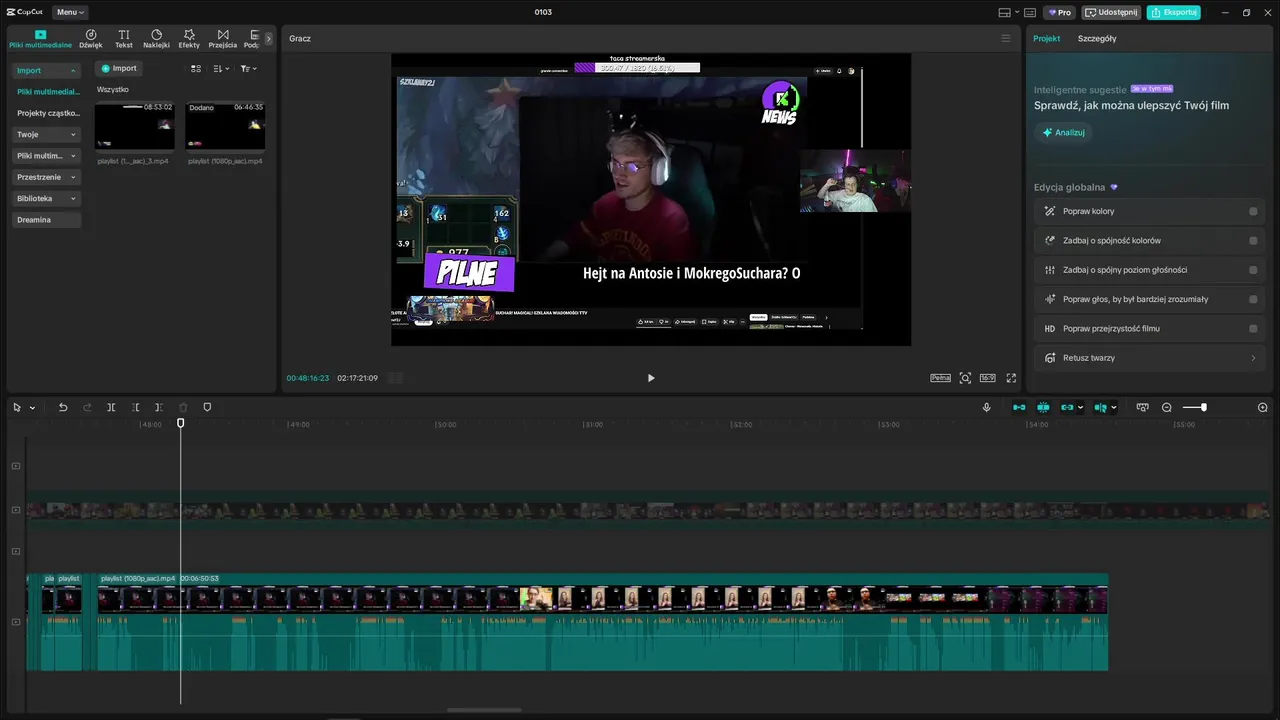Play the video preview
Image resolution: width=1280 pixels, height=720 pixels.
(x=651, y=378)
